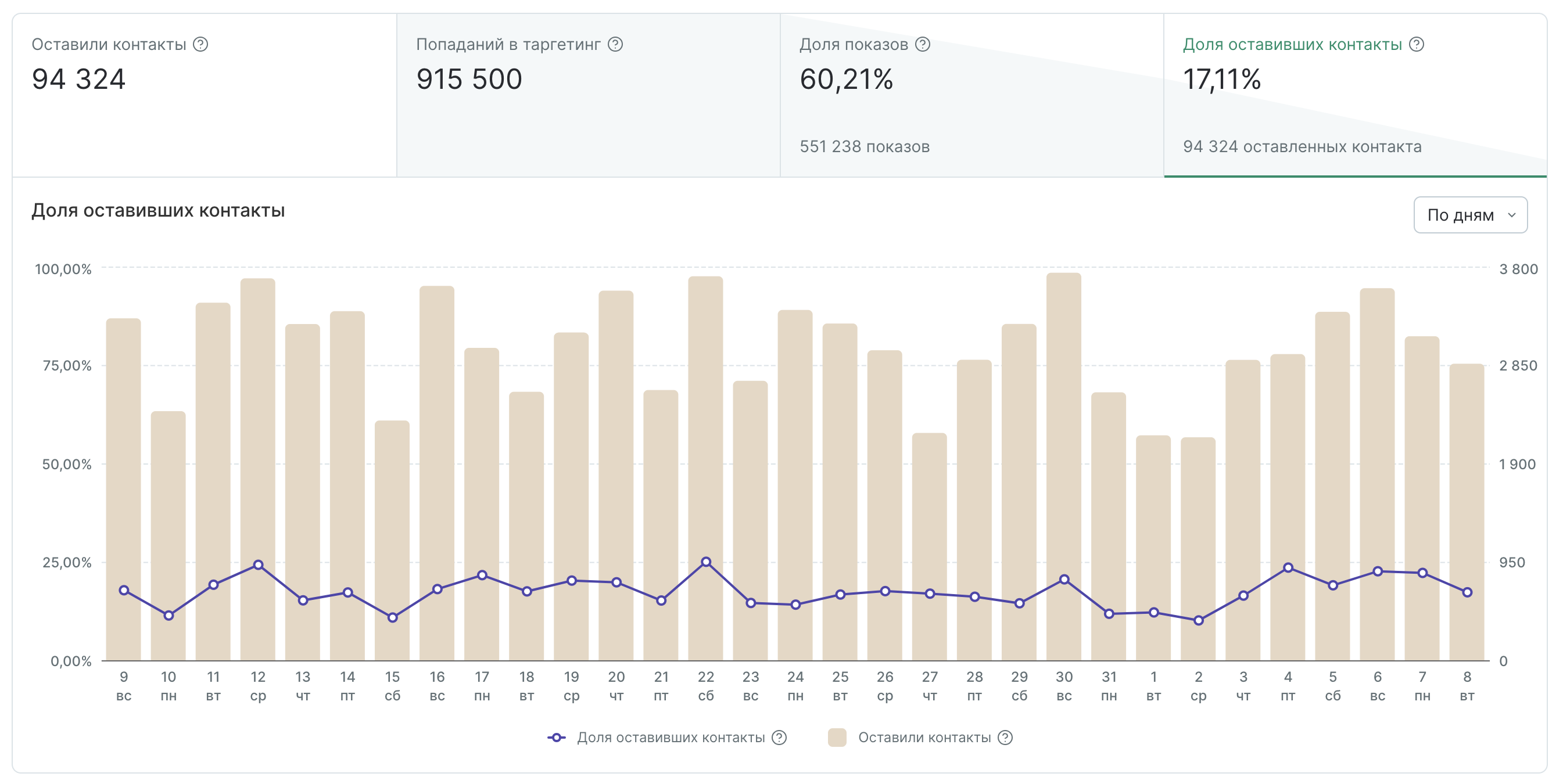
Task: Open help icon beside green Доля оставивших контакты
Action: point(1416,44)
